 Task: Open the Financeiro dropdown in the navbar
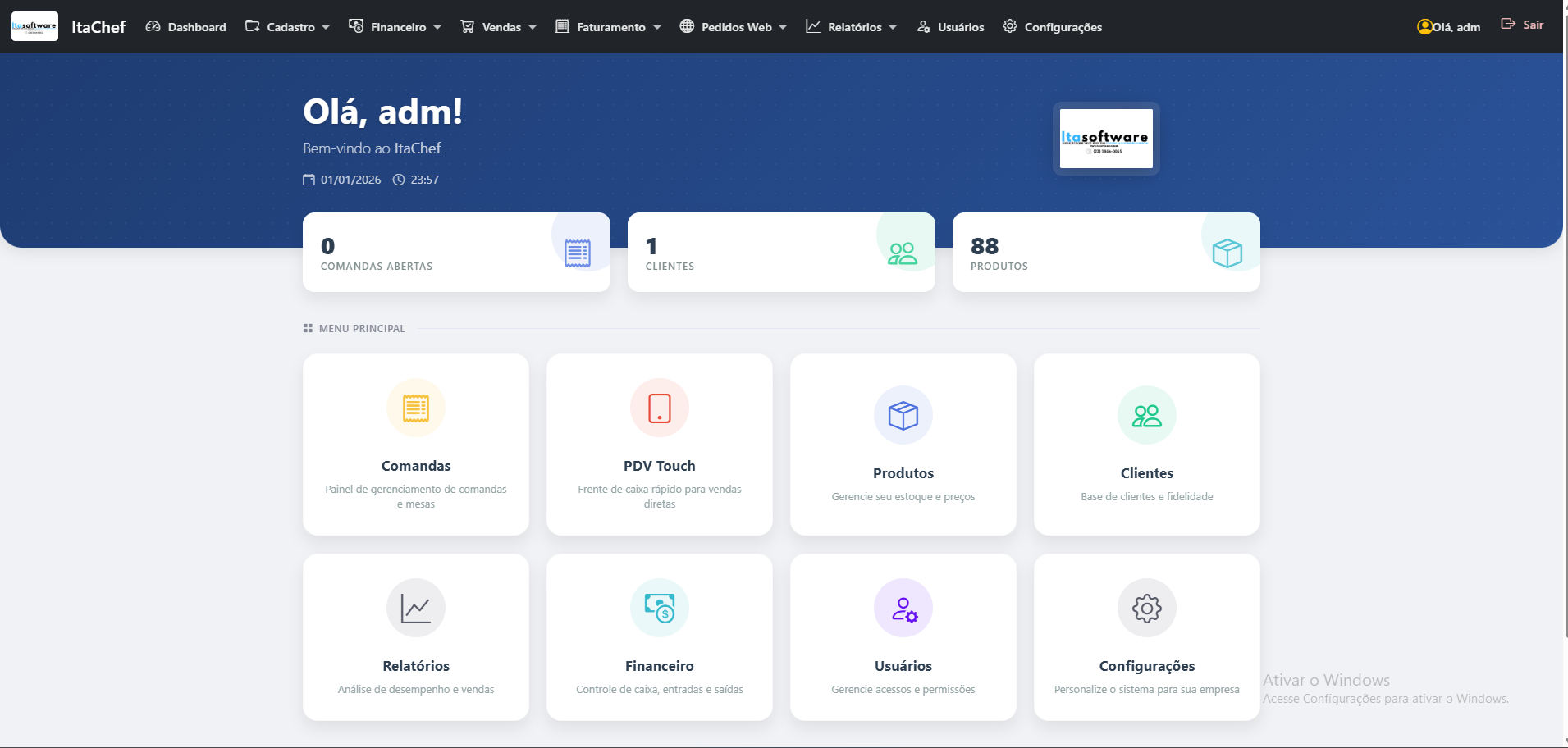tap(396, 26)
